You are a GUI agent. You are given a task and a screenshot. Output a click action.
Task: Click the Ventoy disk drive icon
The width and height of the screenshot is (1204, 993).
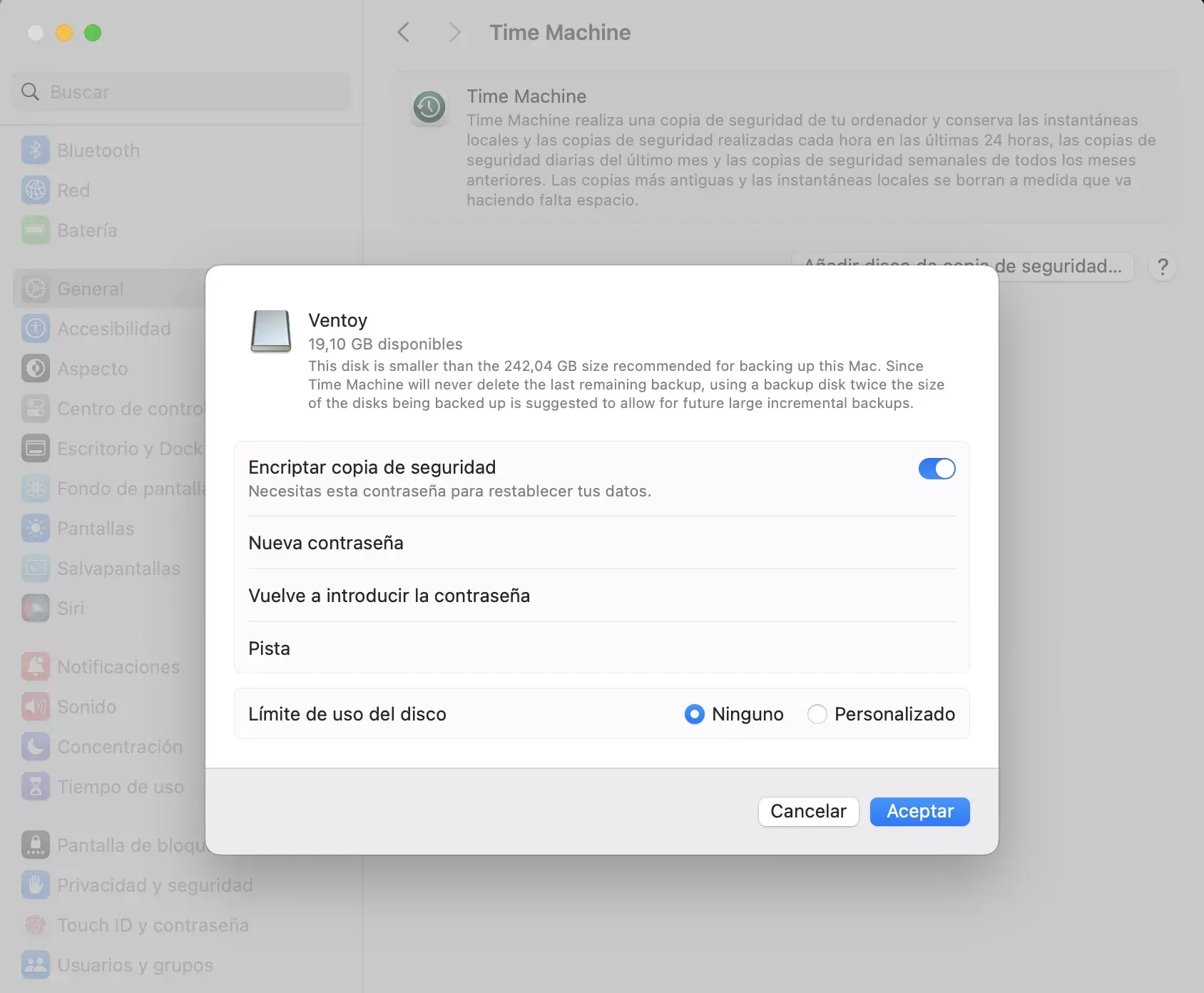pyautogui.click(x=271, y=332)
